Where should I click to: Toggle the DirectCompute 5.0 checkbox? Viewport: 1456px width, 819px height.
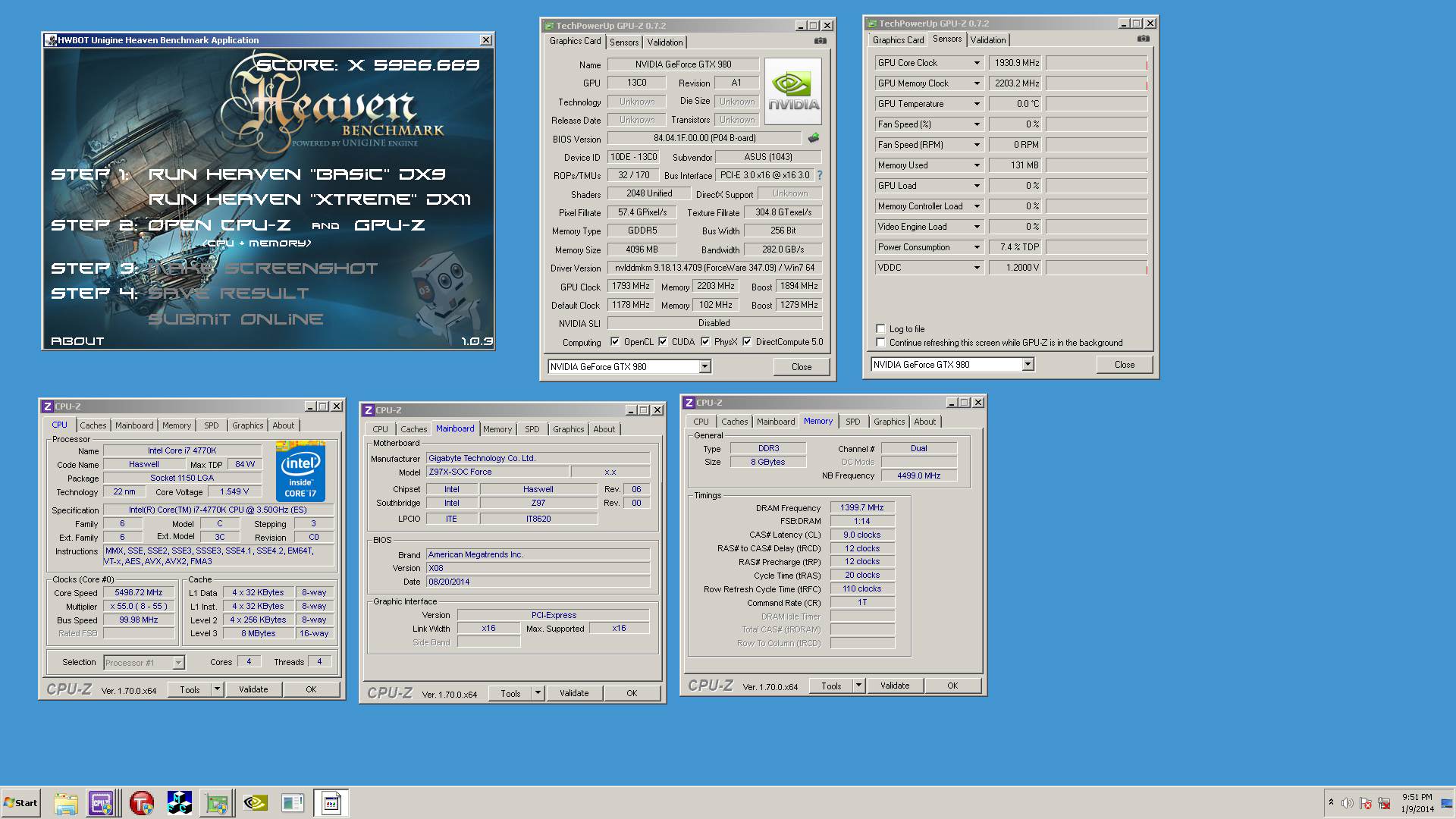(x=747, y=342)
